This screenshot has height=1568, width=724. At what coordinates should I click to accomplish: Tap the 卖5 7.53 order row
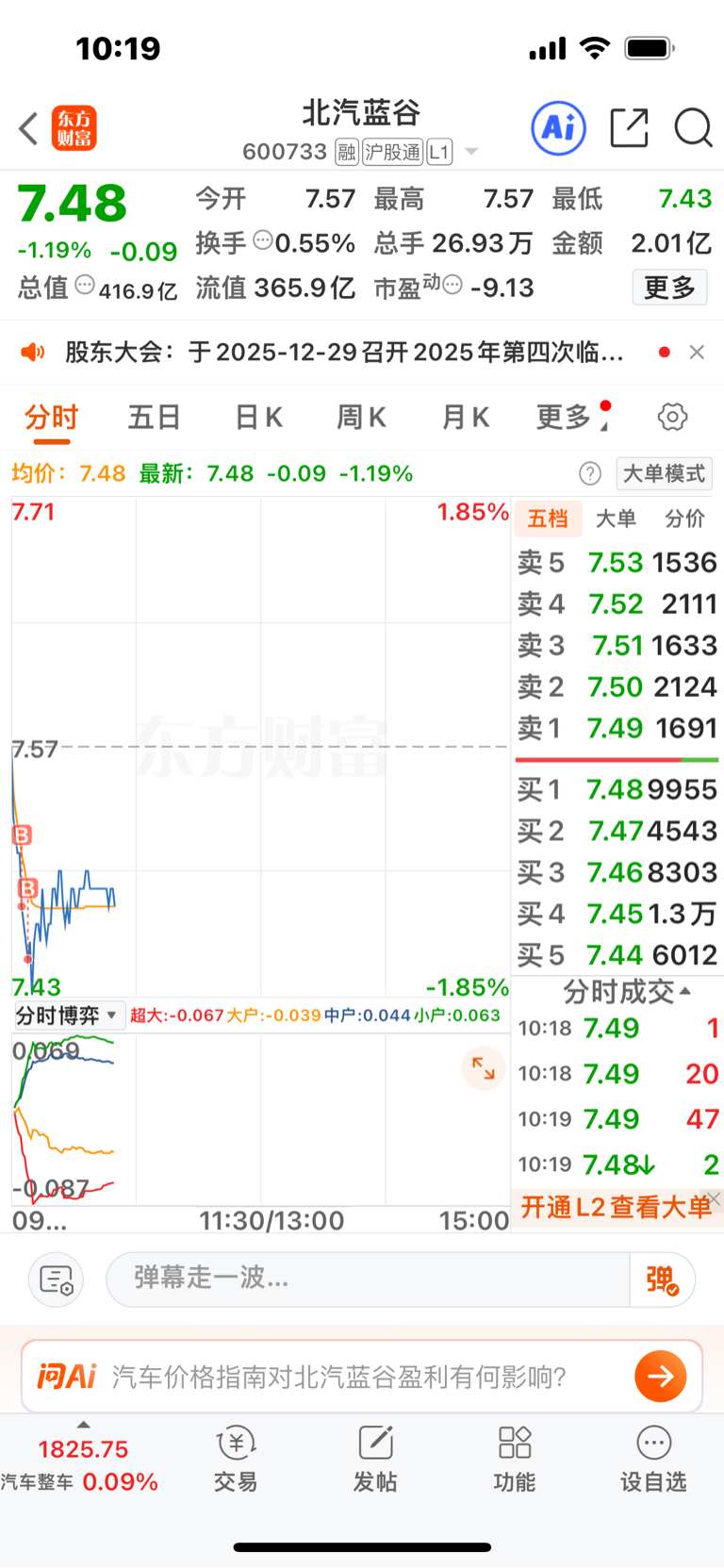(617, 563)
